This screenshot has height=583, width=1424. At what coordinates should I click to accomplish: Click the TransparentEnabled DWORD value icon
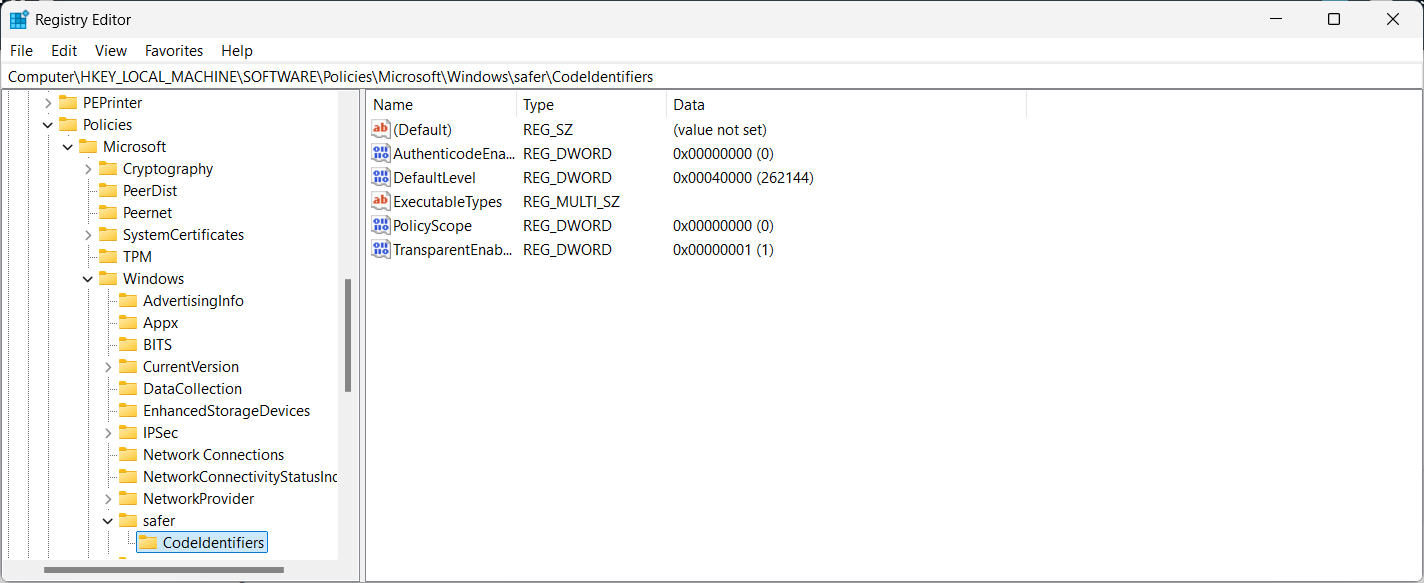click(381, 250)
